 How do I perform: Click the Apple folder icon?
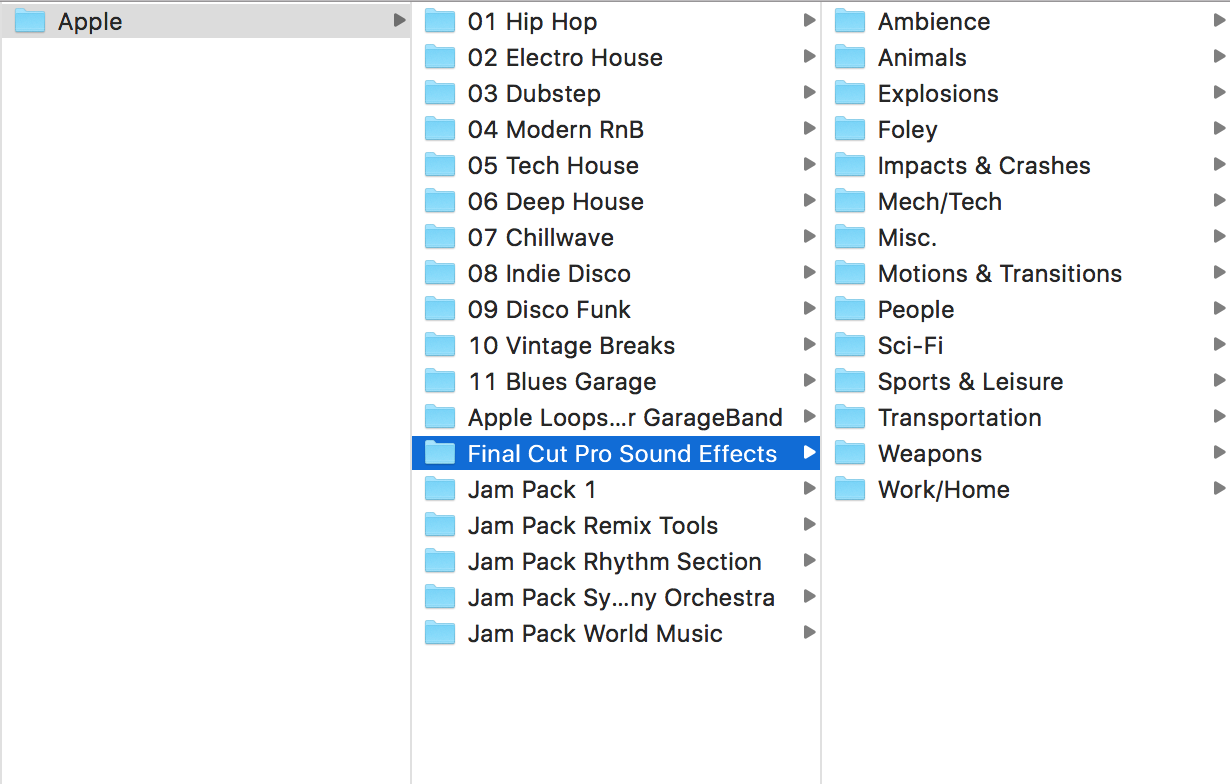point(30,21)
